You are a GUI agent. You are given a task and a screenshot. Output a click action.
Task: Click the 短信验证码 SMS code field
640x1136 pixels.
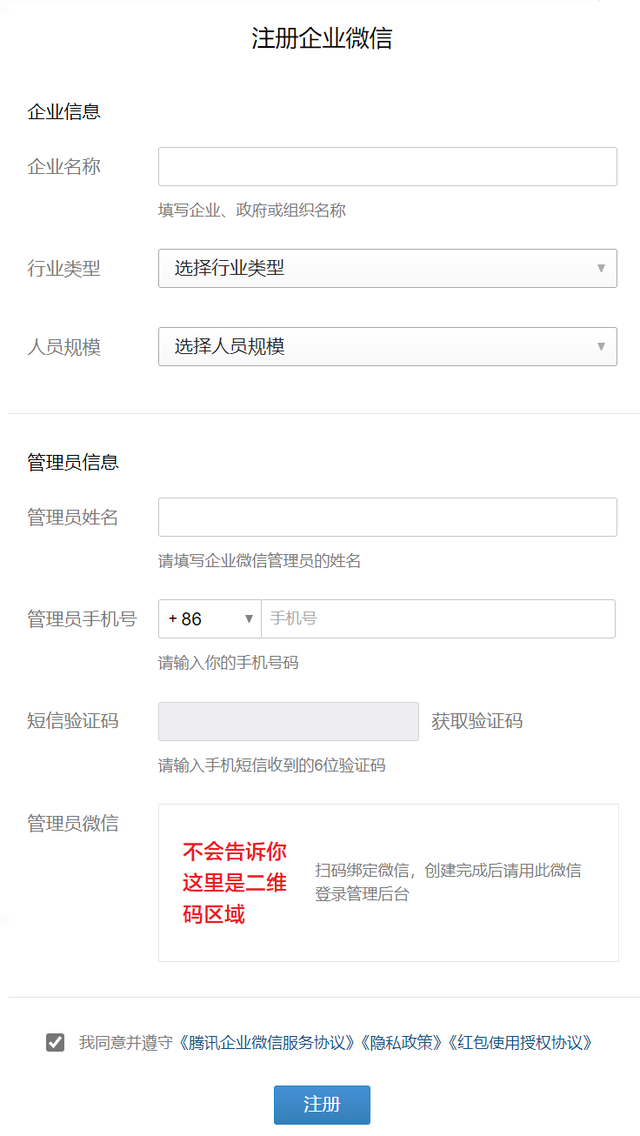(x=288, y=721)
